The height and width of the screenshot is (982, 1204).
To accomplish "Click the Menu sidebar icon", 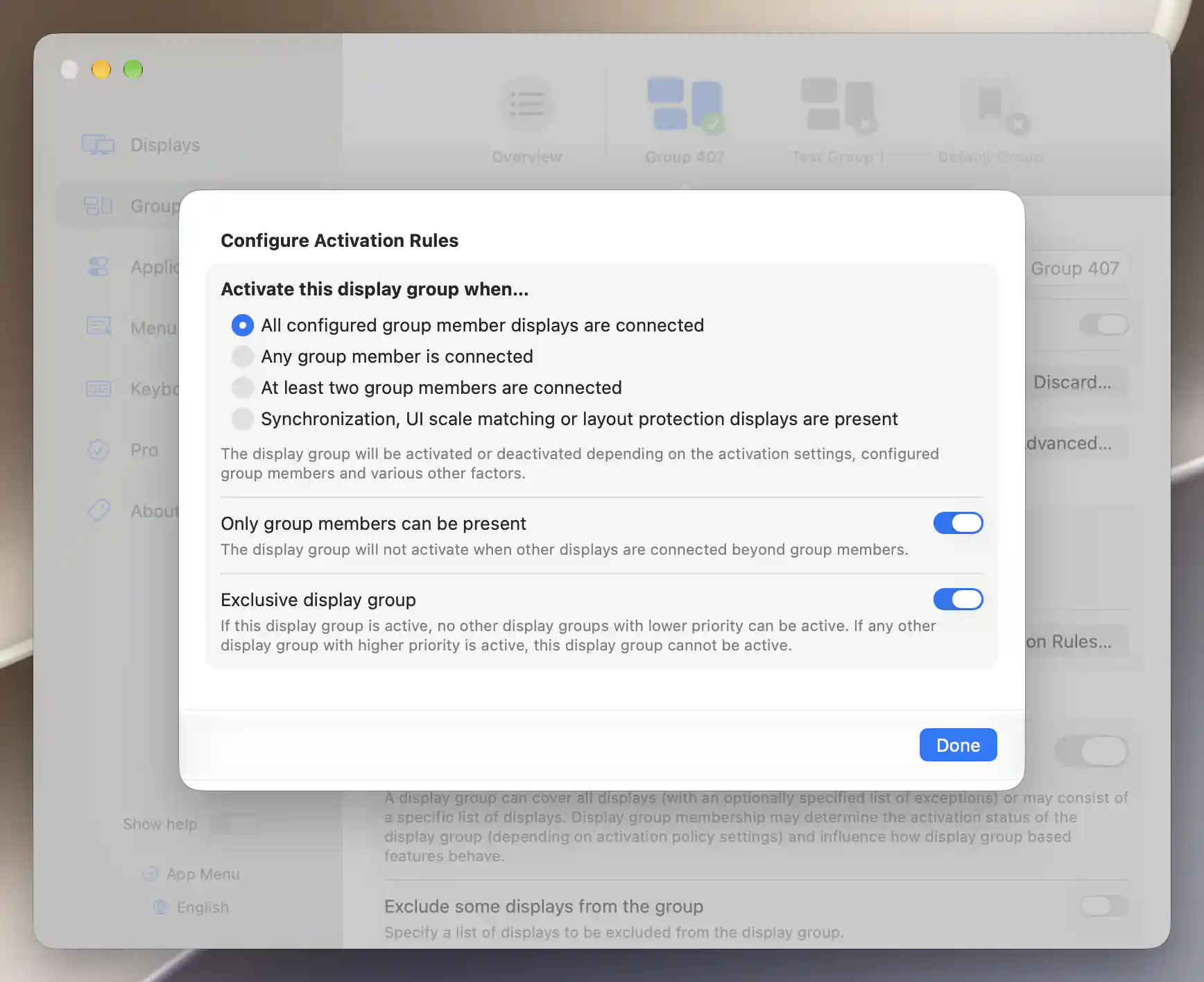I will pos(98,327).
